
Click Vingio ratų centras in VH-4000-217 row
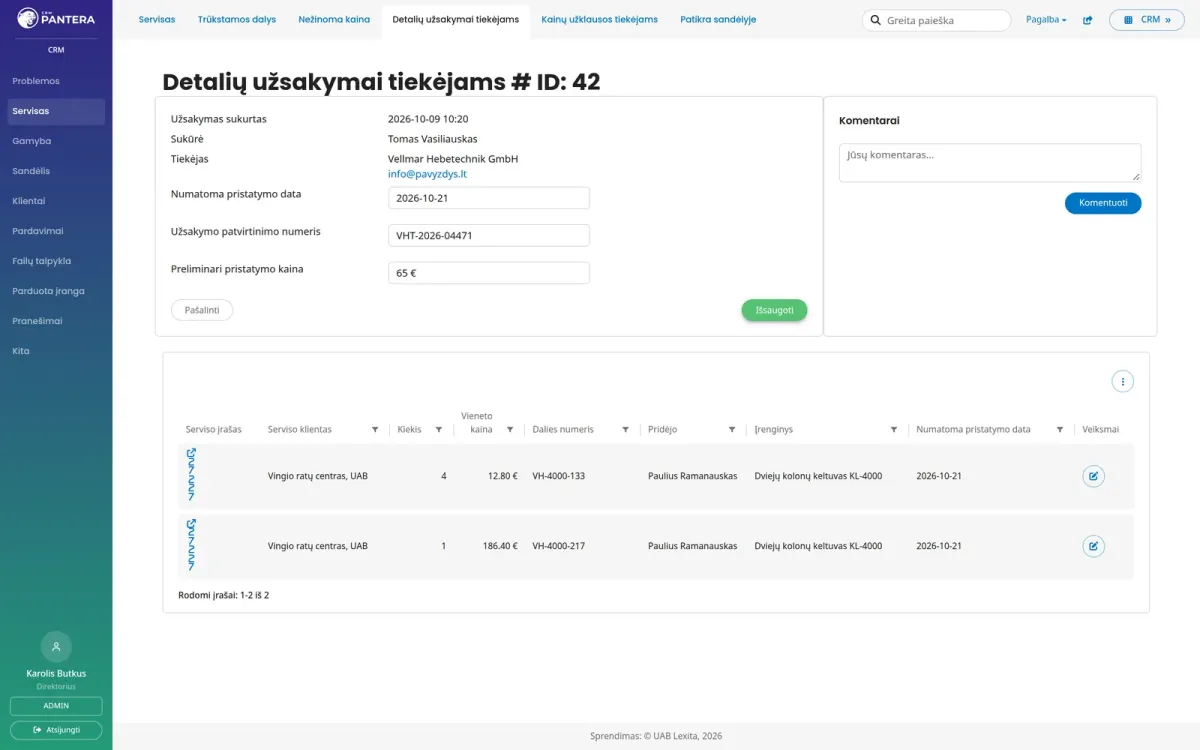[x=318, y=546]
